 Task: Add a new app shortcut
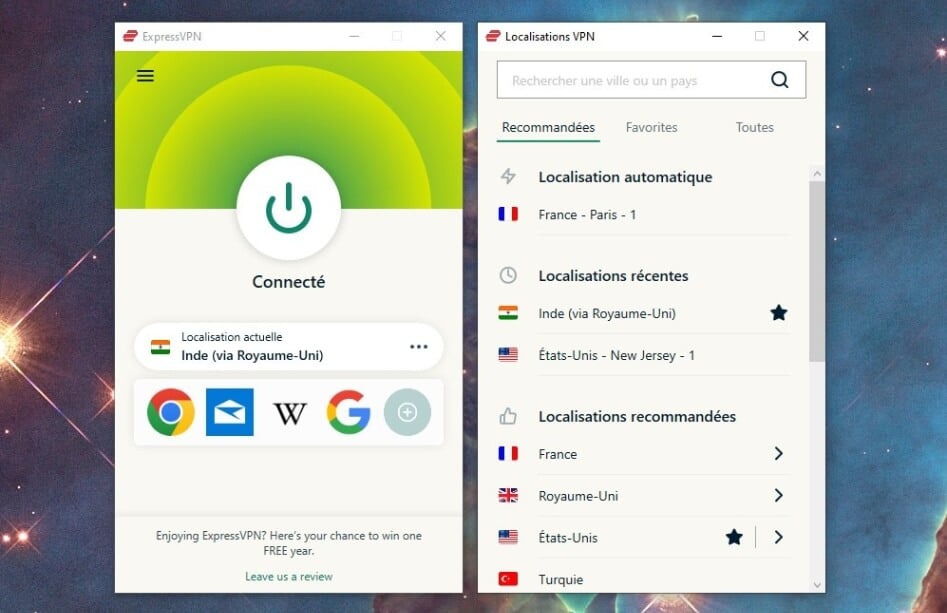click(x=407, y=411)
